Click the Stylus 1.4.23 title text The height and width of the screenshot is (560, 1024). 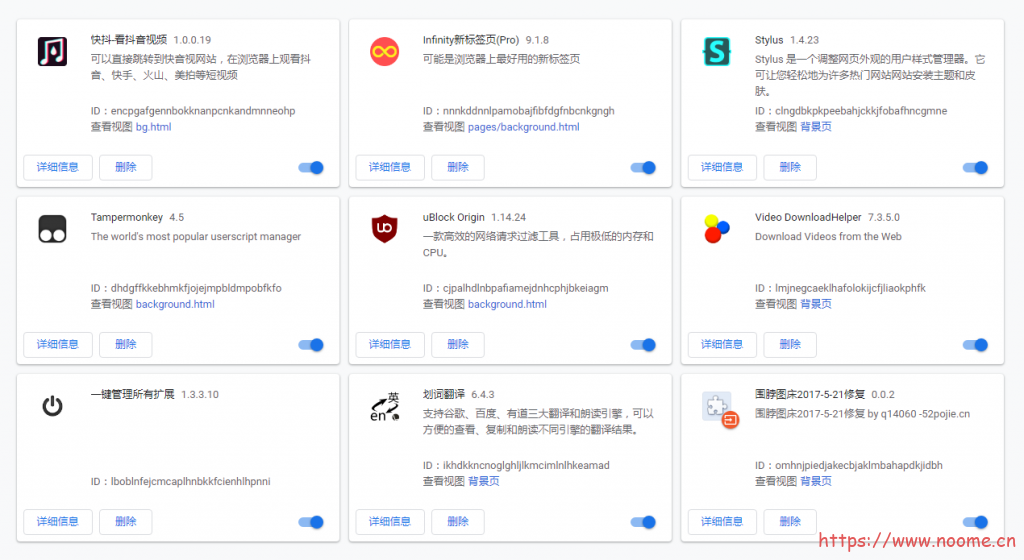(x=787, y=40)
